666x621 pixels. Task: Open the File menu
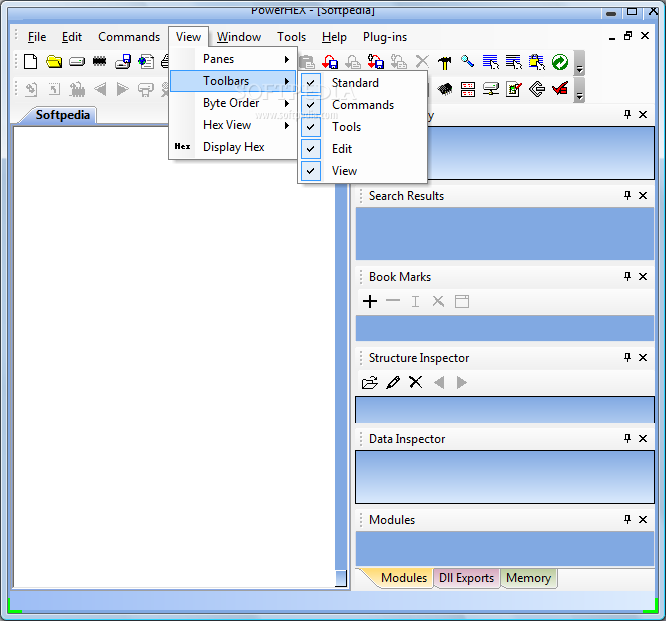tap(37, 37)
